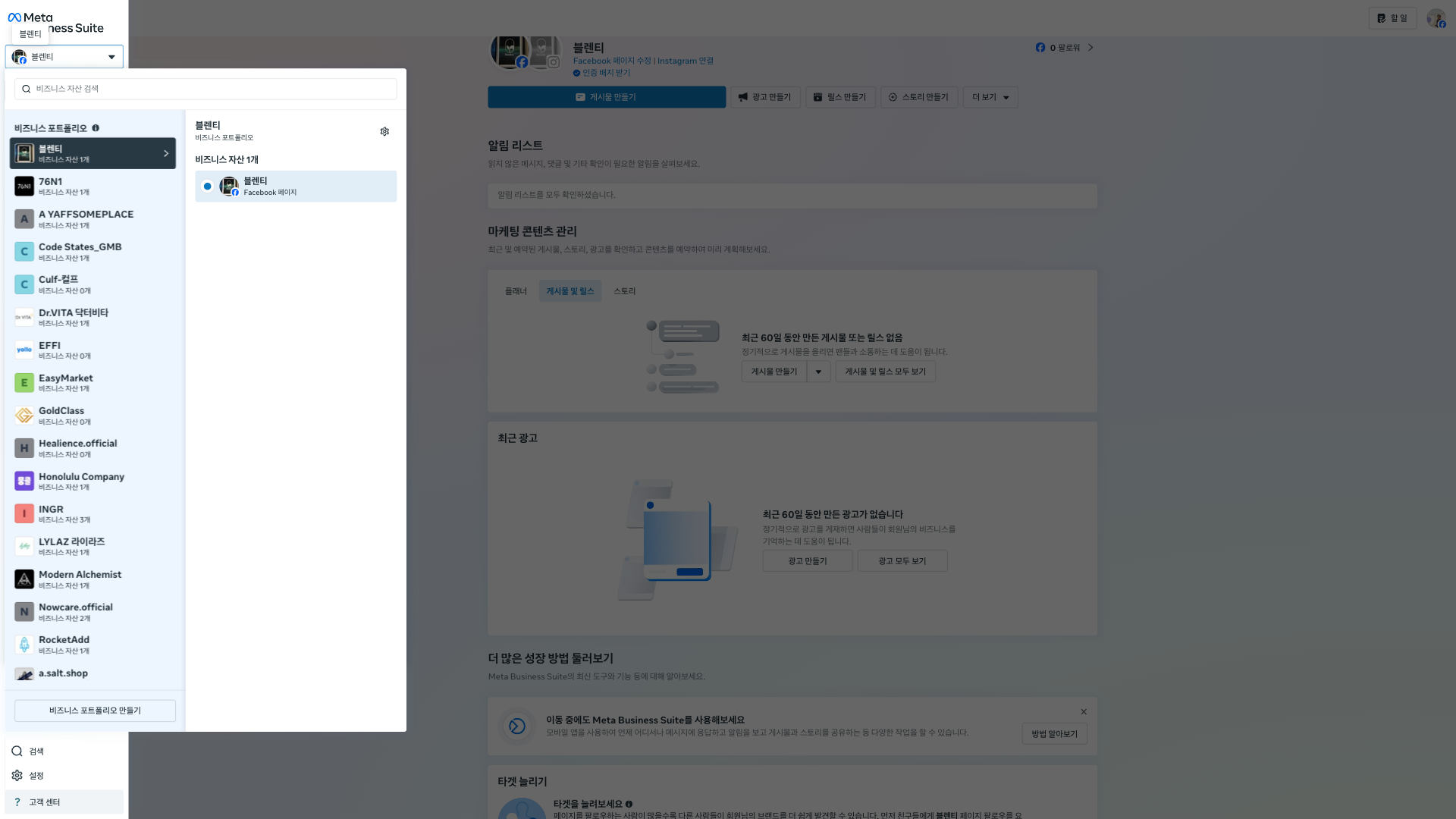Click the EFFI yollo logo icon
This screenshot has height=819, width=1456.
(24, 350)
